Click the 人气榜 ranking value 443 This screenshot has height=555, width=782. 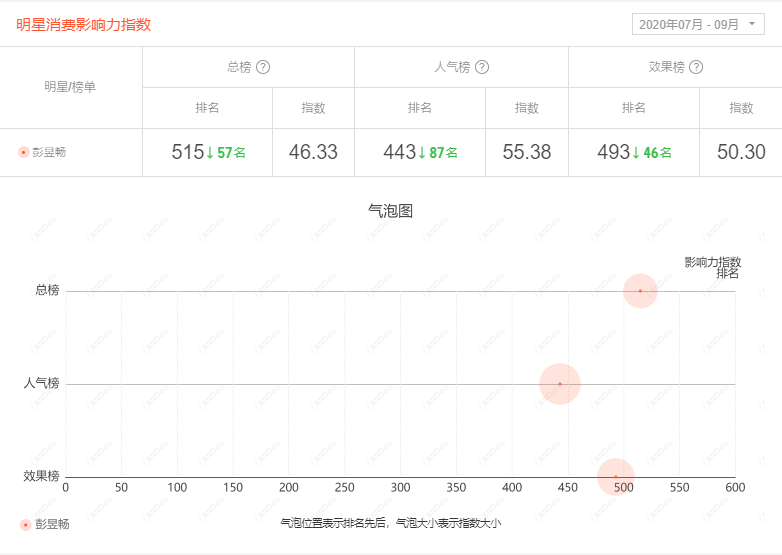click(399, 153)
